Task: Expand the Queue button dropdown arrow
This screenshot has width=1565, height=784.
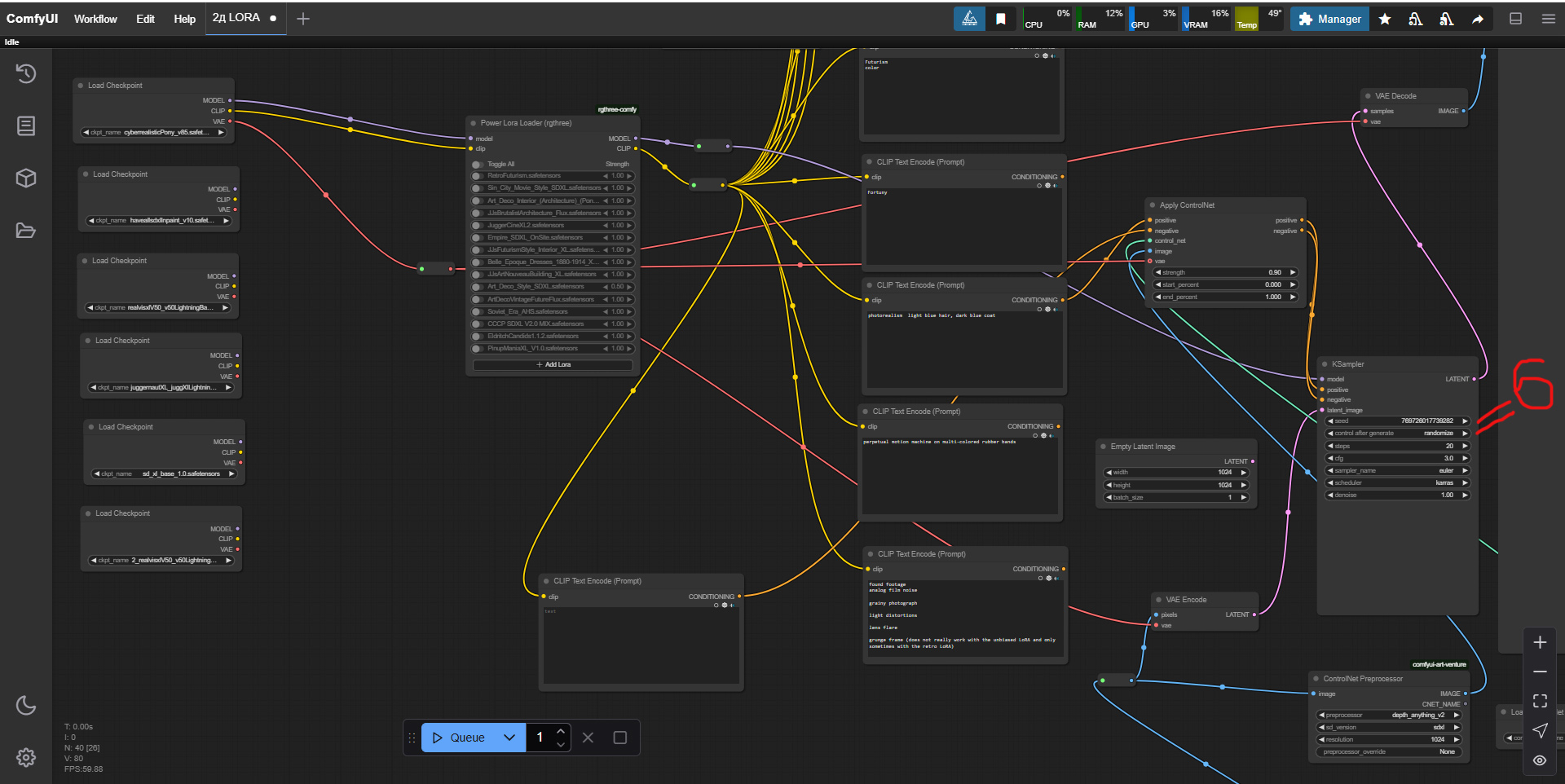Action: pos(509,738)
